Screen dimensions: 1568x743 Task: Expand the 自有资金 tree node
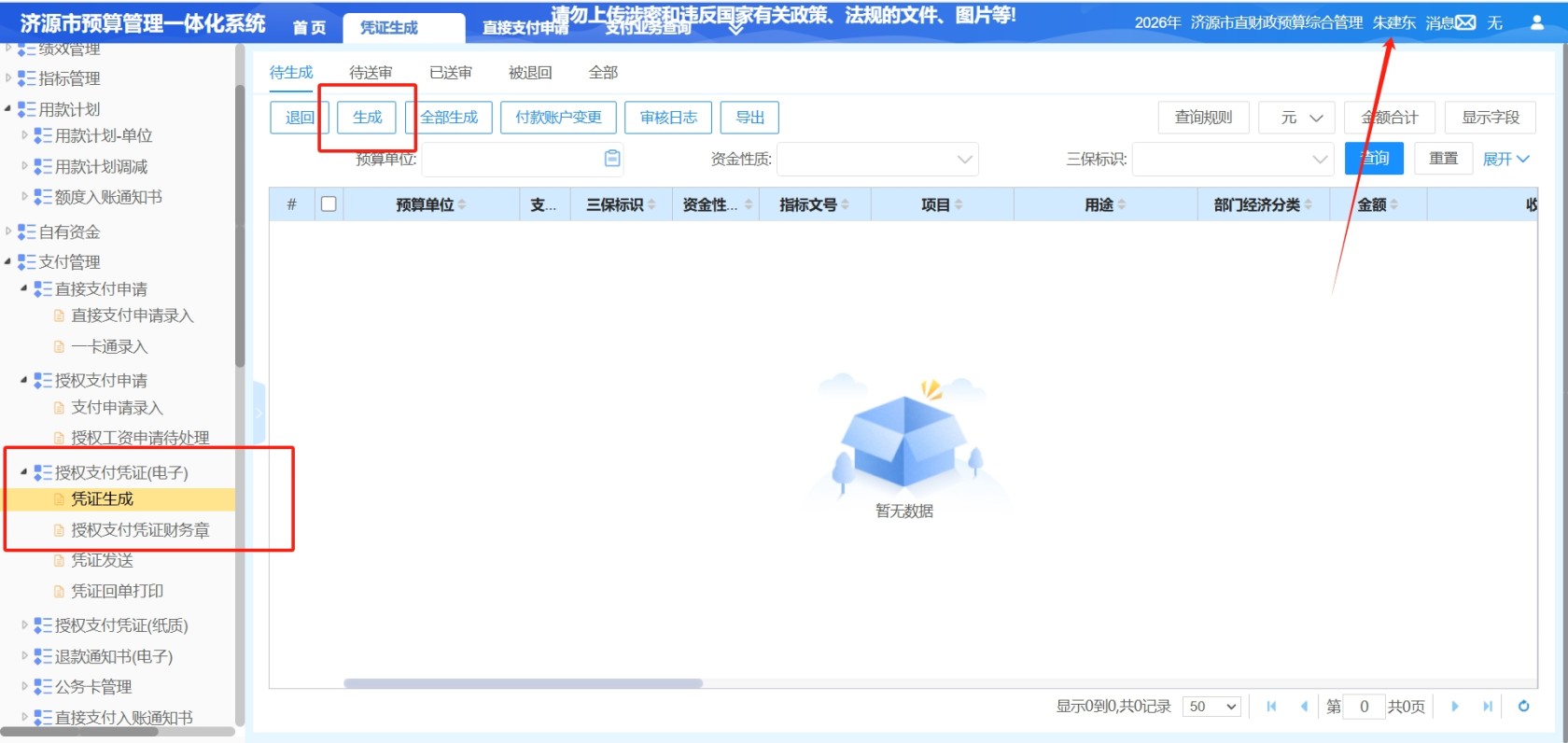(x=8, y=231)
